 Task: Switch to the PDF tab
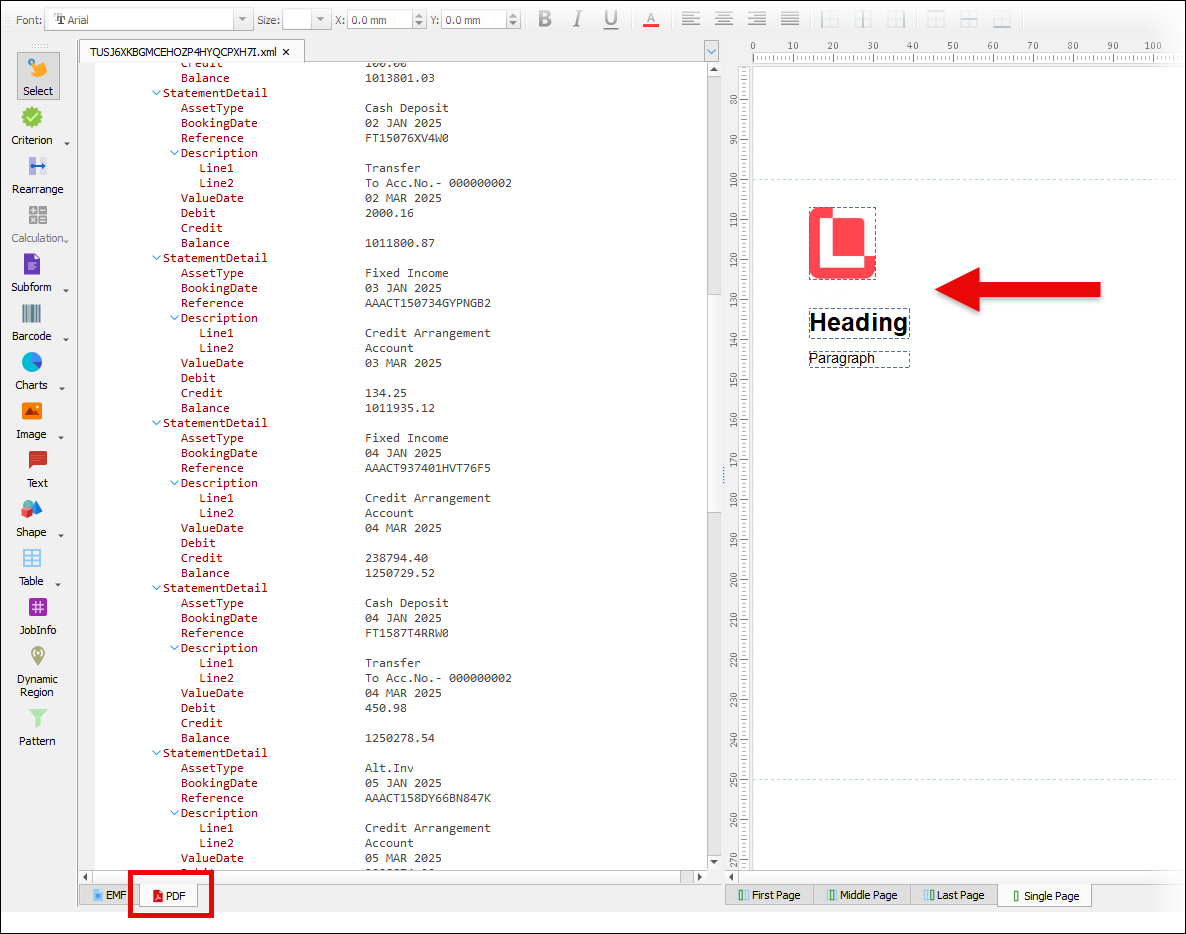(x=169, y=895)
